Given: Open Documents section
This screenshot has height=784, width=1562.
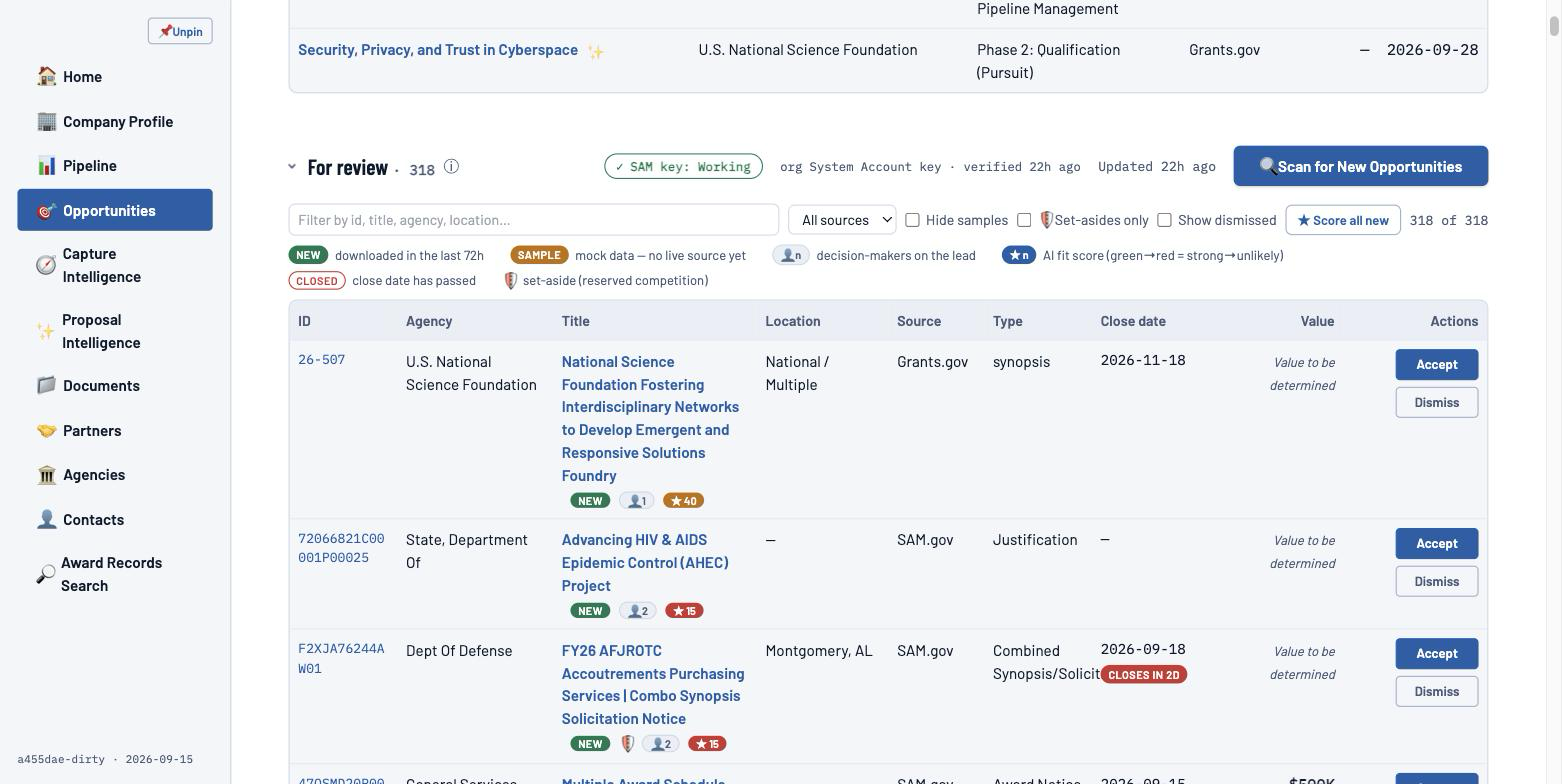Looking at the screenshot, I should click(x=115, y=385).
